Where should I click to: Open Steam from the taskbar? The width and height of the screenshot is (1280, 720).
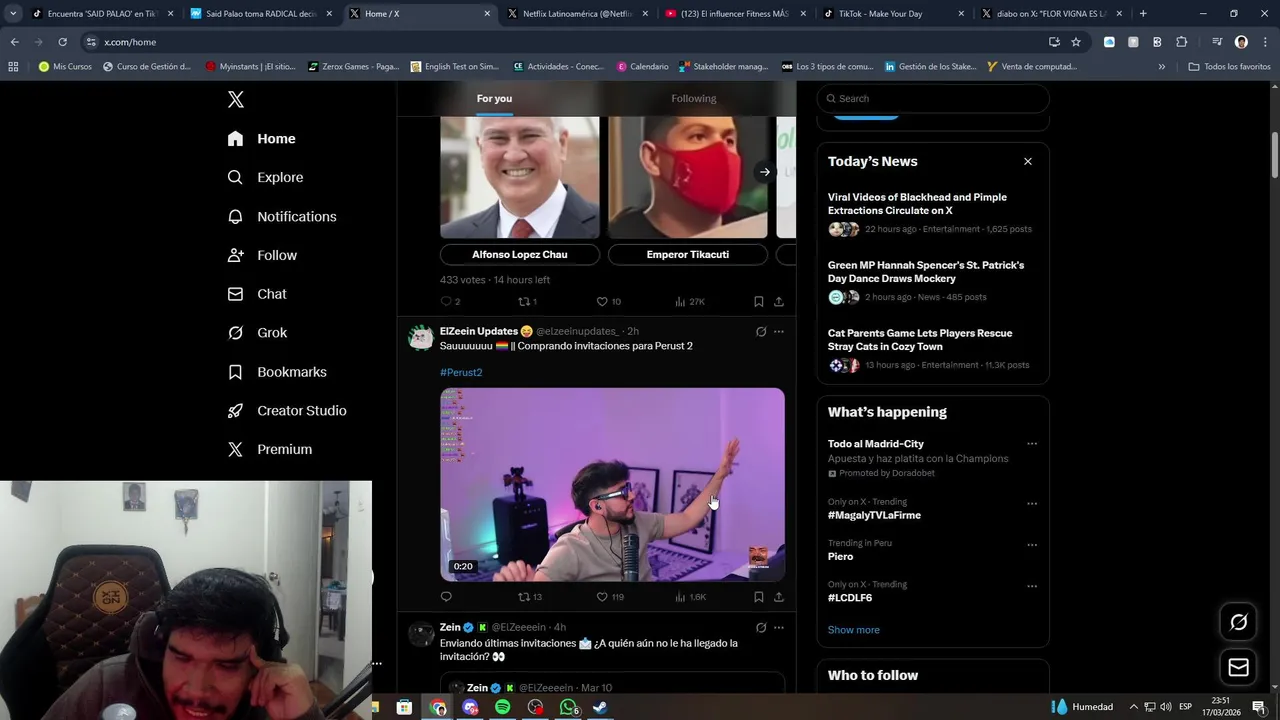(600, 707)
